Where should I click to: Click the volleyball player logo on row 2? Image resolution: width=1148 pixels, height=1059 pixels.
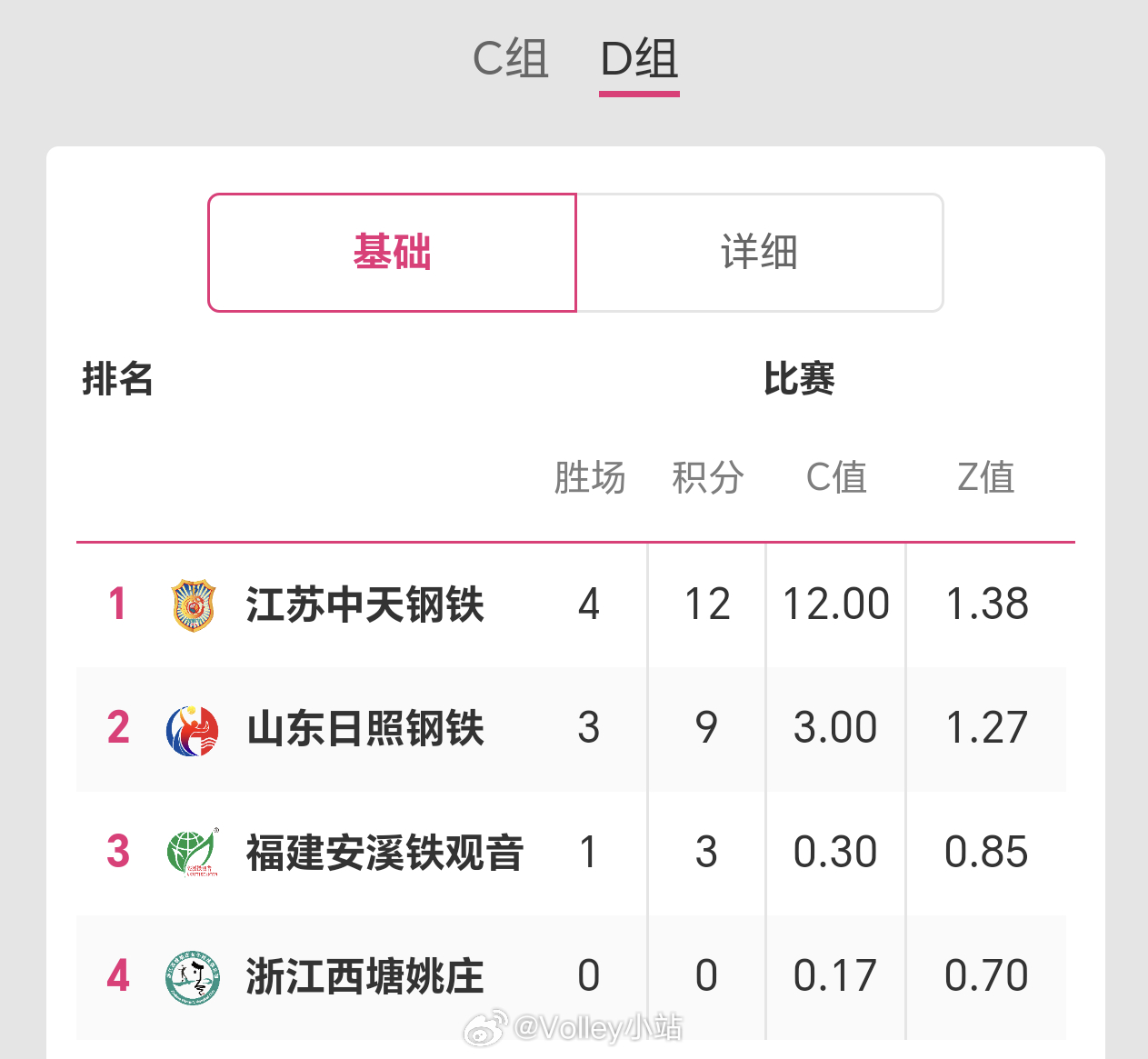click(192, 728)
